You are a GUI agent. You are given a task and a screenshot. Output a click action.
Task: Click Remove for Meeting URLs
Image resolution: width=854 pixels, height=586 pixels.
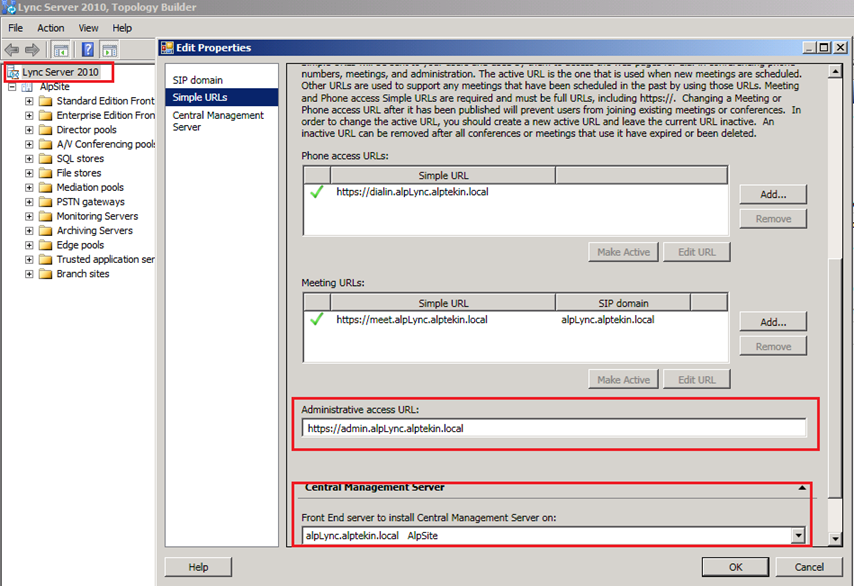(773, 346)
